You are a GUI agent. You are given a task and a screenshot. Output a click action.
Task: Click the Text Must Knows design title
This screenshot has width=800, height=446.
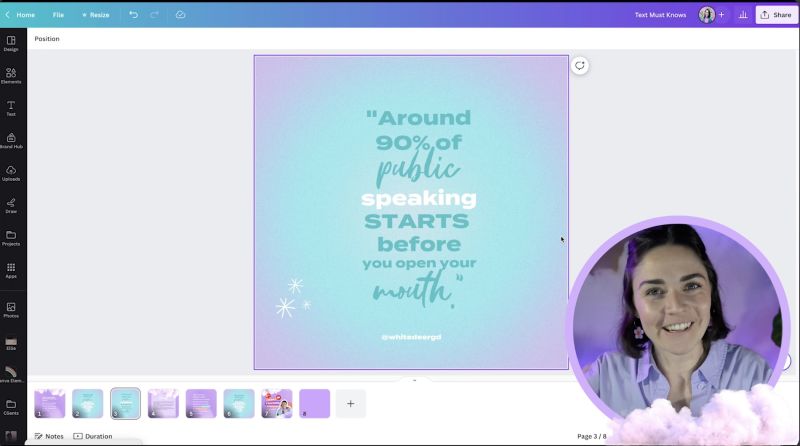click(x=660, y=15)
